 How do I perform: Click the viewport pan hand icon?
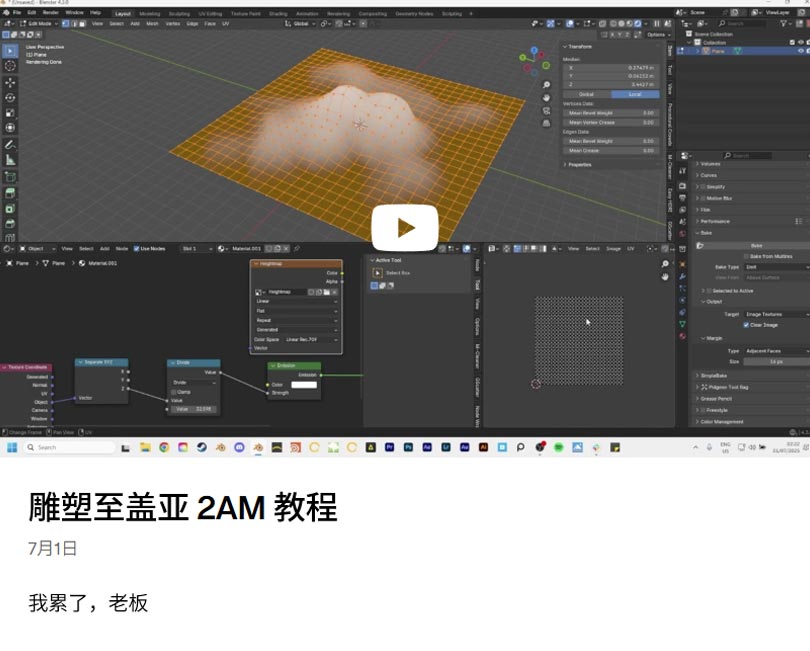(546, 98)
